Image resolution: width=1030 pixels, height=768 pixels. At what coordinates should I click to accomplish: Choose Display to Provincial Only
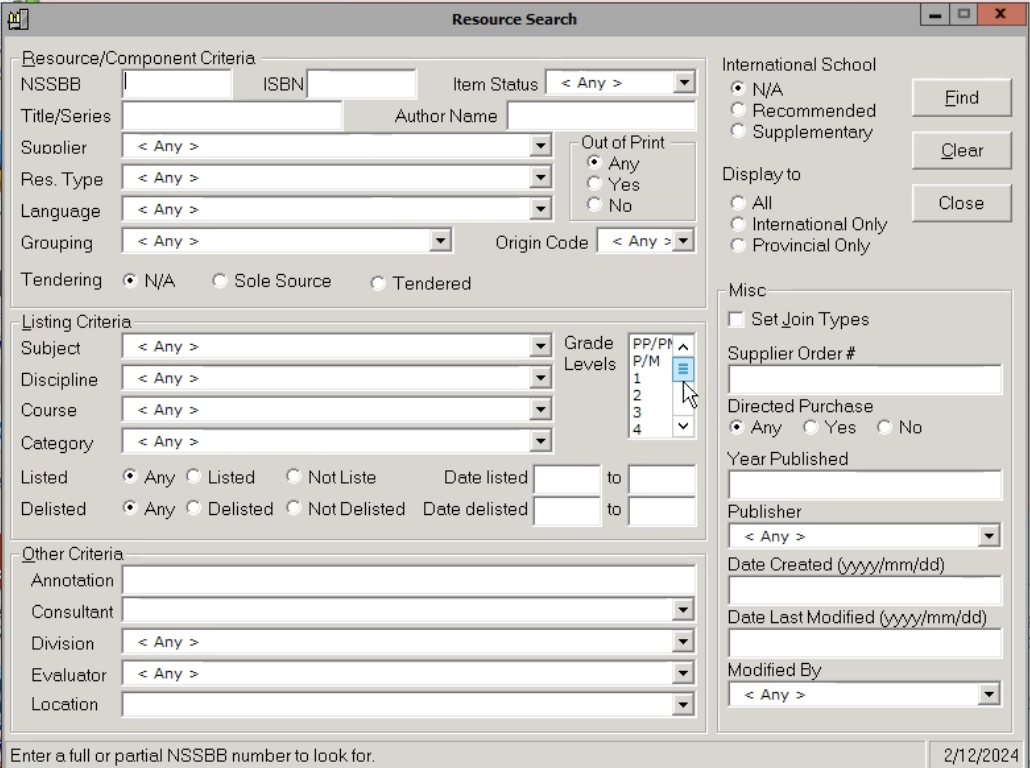738,245
